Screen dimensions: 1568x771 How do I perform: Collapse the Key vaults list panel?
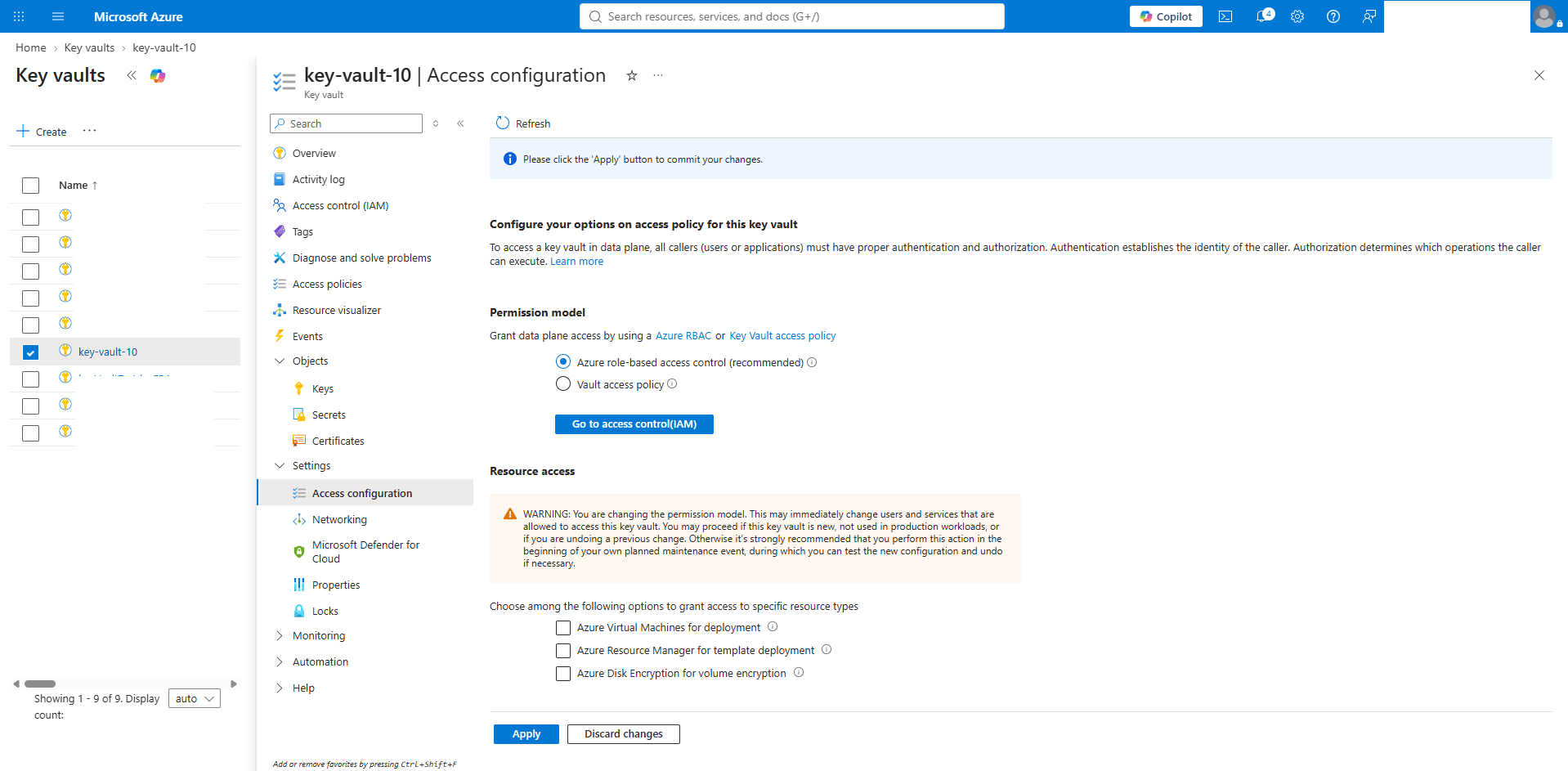(132, 75)
